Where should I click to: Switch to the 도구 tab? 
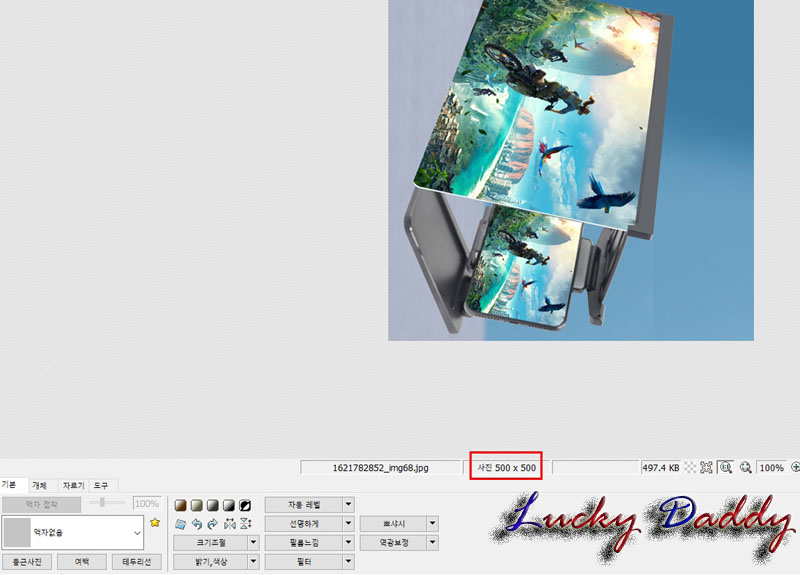(102, 485)
